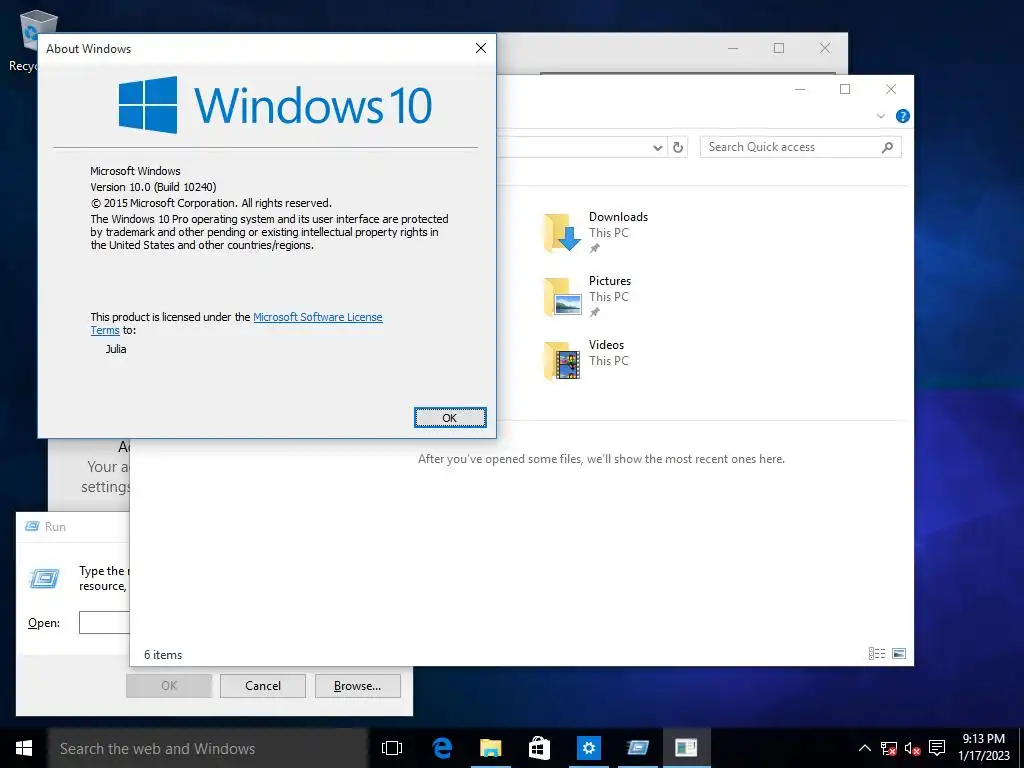
Task: Click the Search the web and Windows box
Action: pos(208,748)
